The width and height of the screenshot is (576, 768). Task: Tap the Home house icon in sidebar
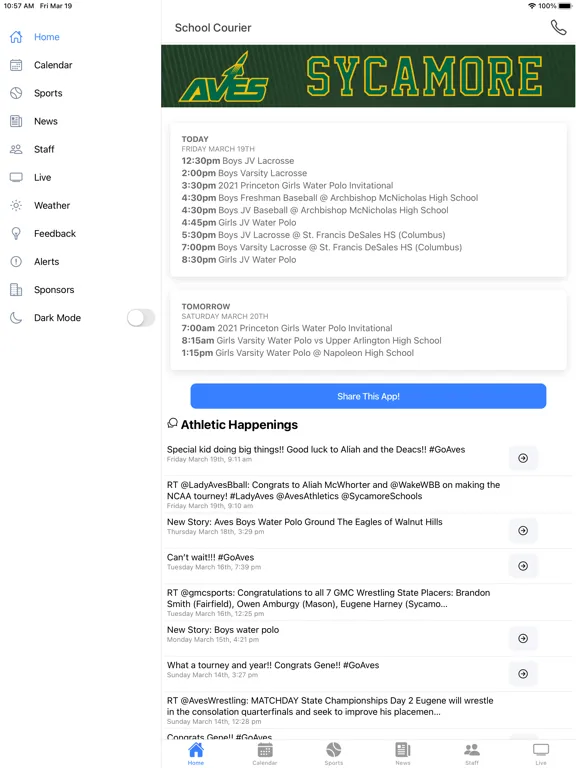click(x=16, y=37)
